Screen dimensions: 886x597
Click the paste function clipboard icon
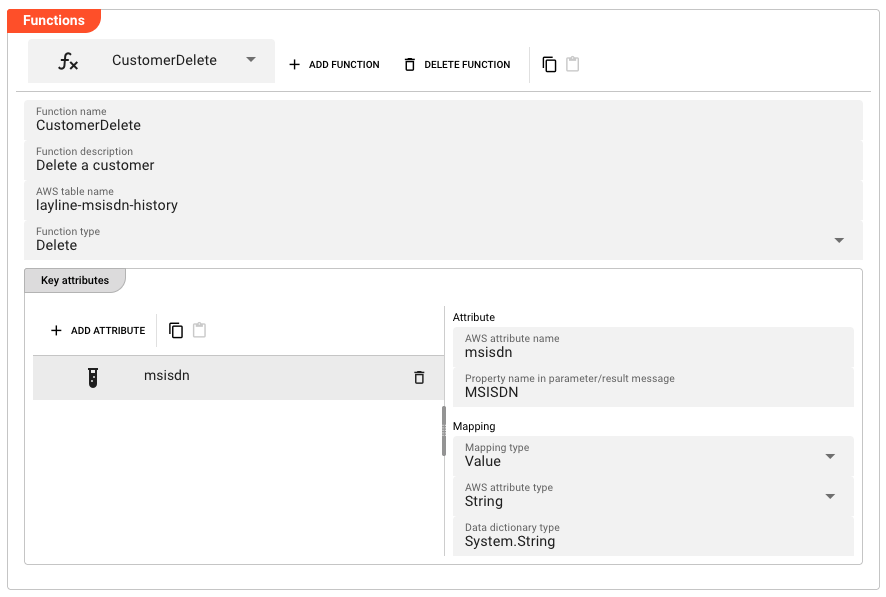[x=571, y=63]
